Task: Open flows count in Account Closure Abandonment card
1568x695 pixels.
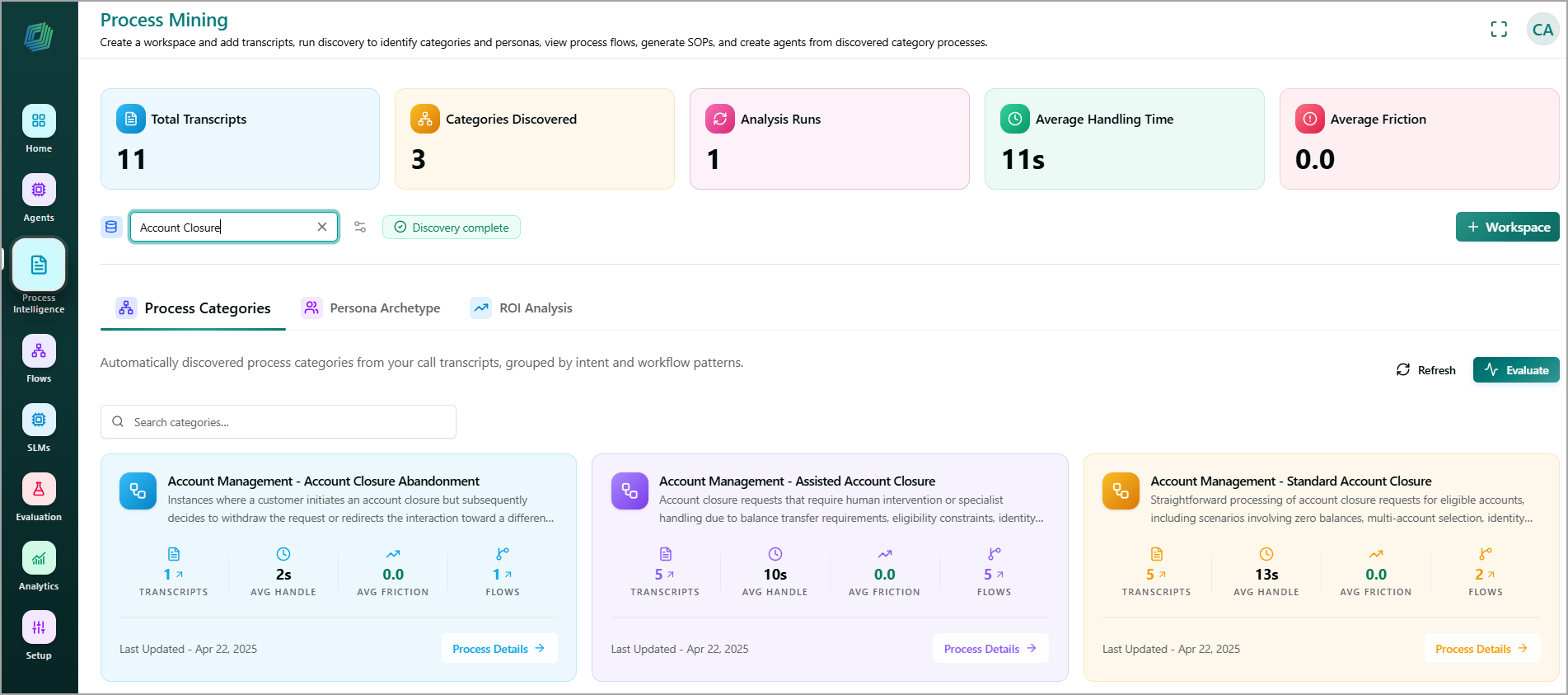Action: [503, 575]
